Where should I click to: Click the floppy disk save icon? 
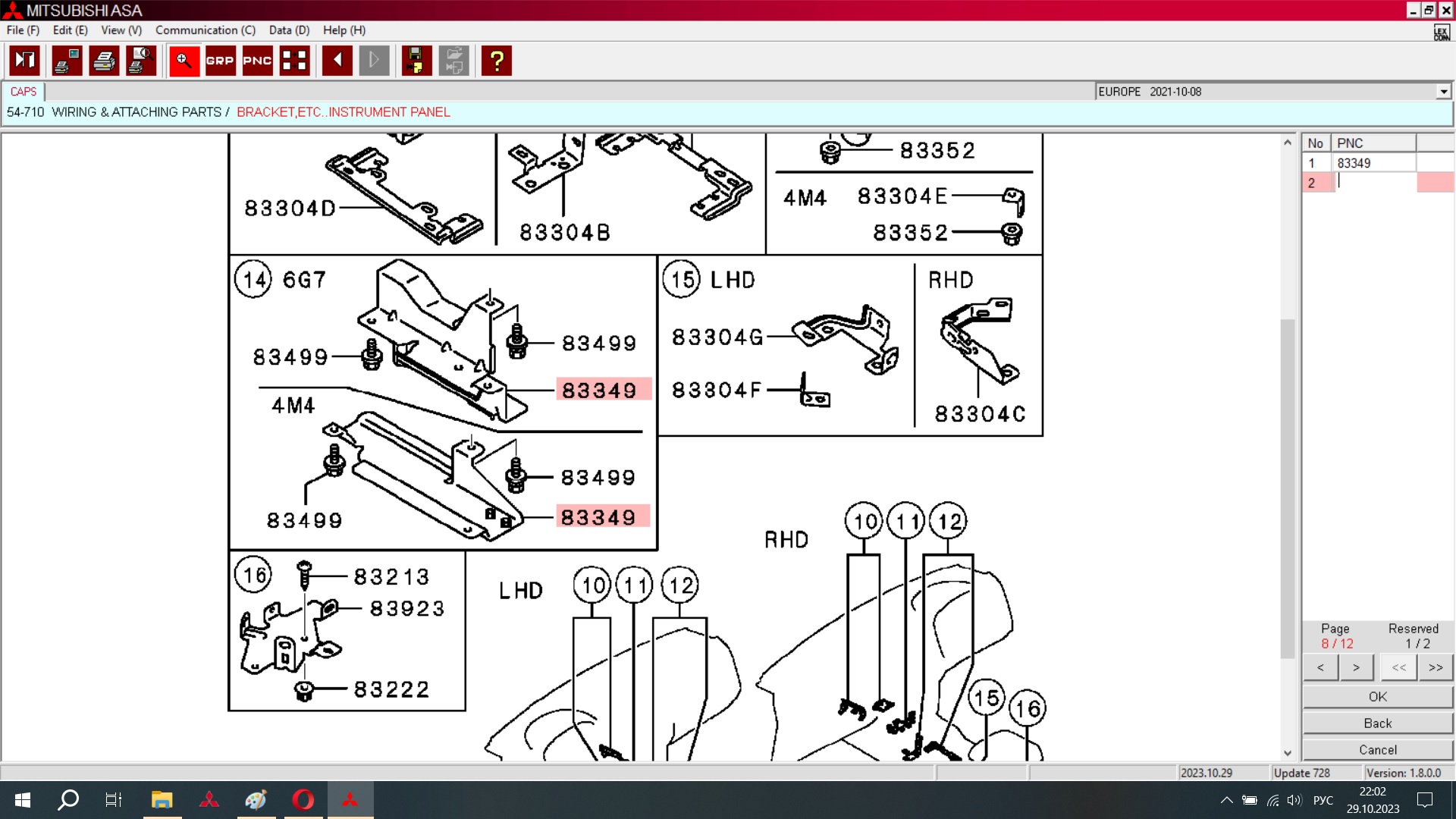click(416, 61)
